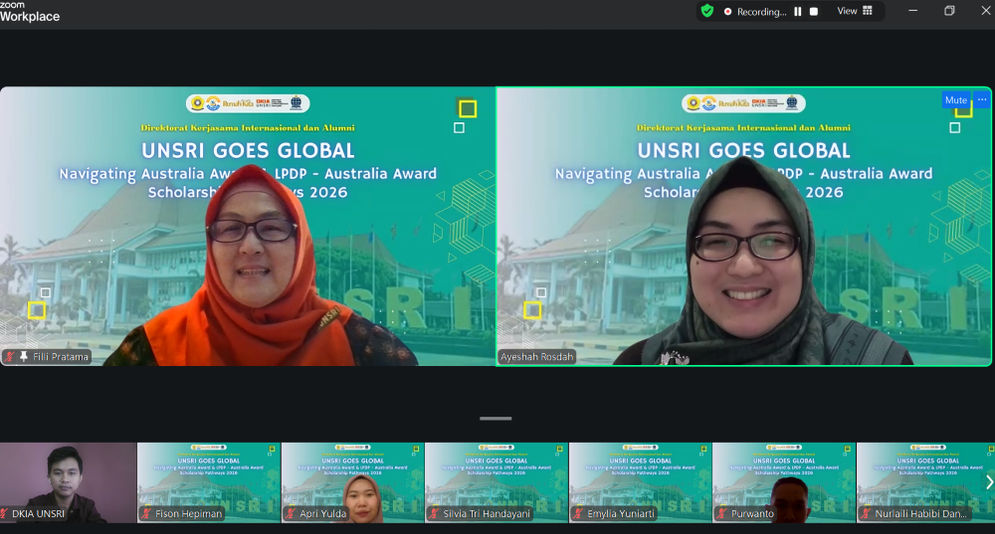Mute Ayeshah Rosdah's microphone
The image size is (995, 534).
(956, 100)
